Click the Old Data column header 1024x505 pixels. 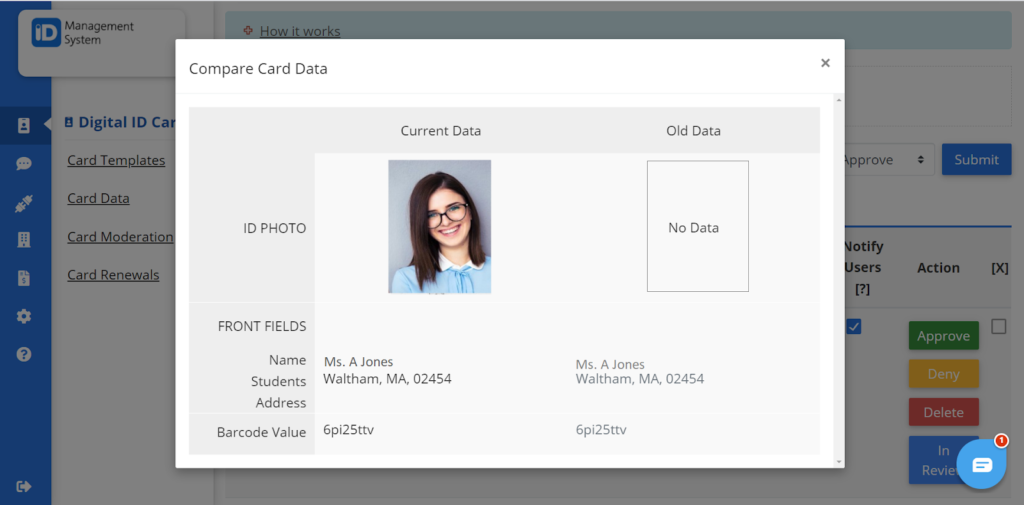(694, 131)
